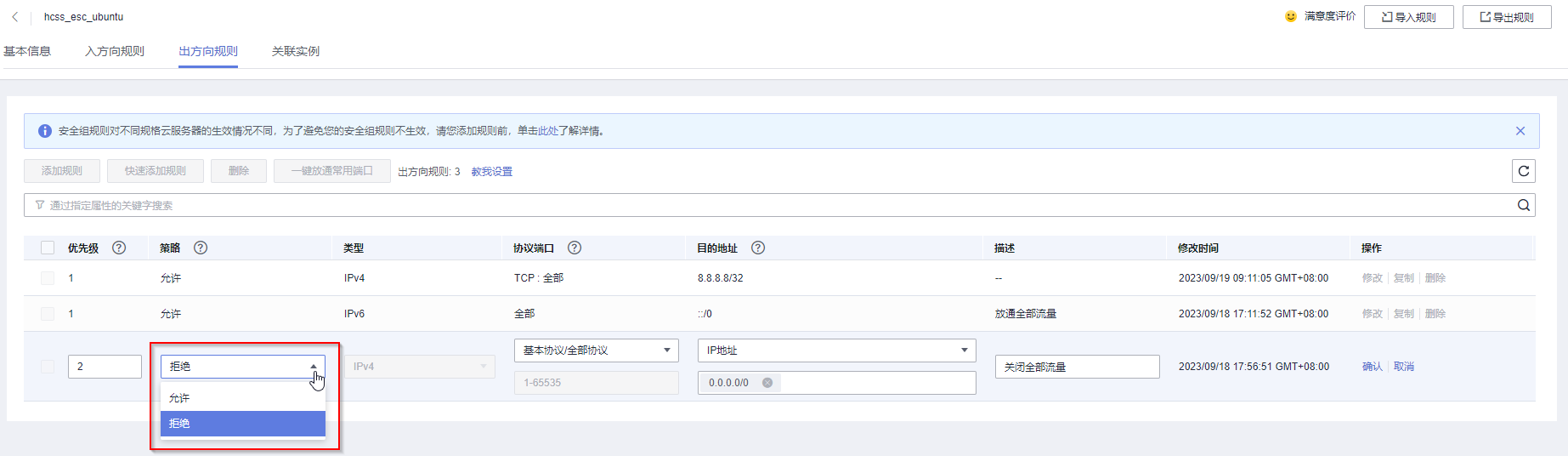Click the 出方向规则: 3 count label
The width and height of the screenshot is (1568, 456).
[x=429, y=172]
